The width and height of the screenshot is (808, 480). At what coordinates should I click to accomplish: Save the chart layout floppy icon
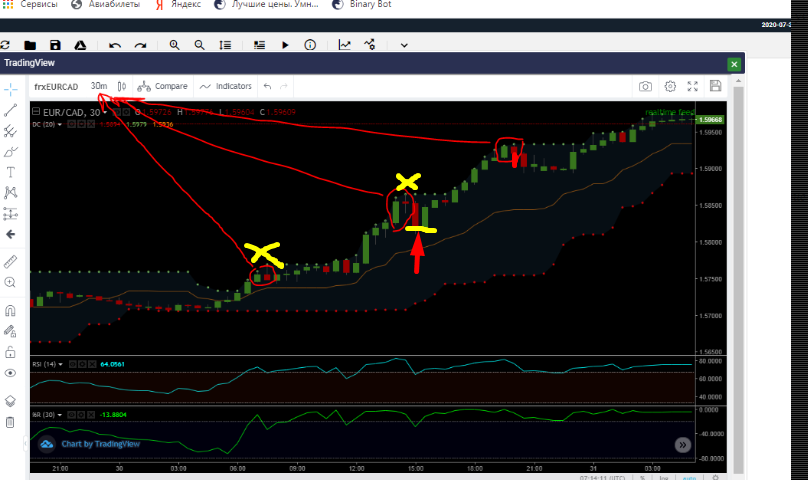[x=715, y=86]
